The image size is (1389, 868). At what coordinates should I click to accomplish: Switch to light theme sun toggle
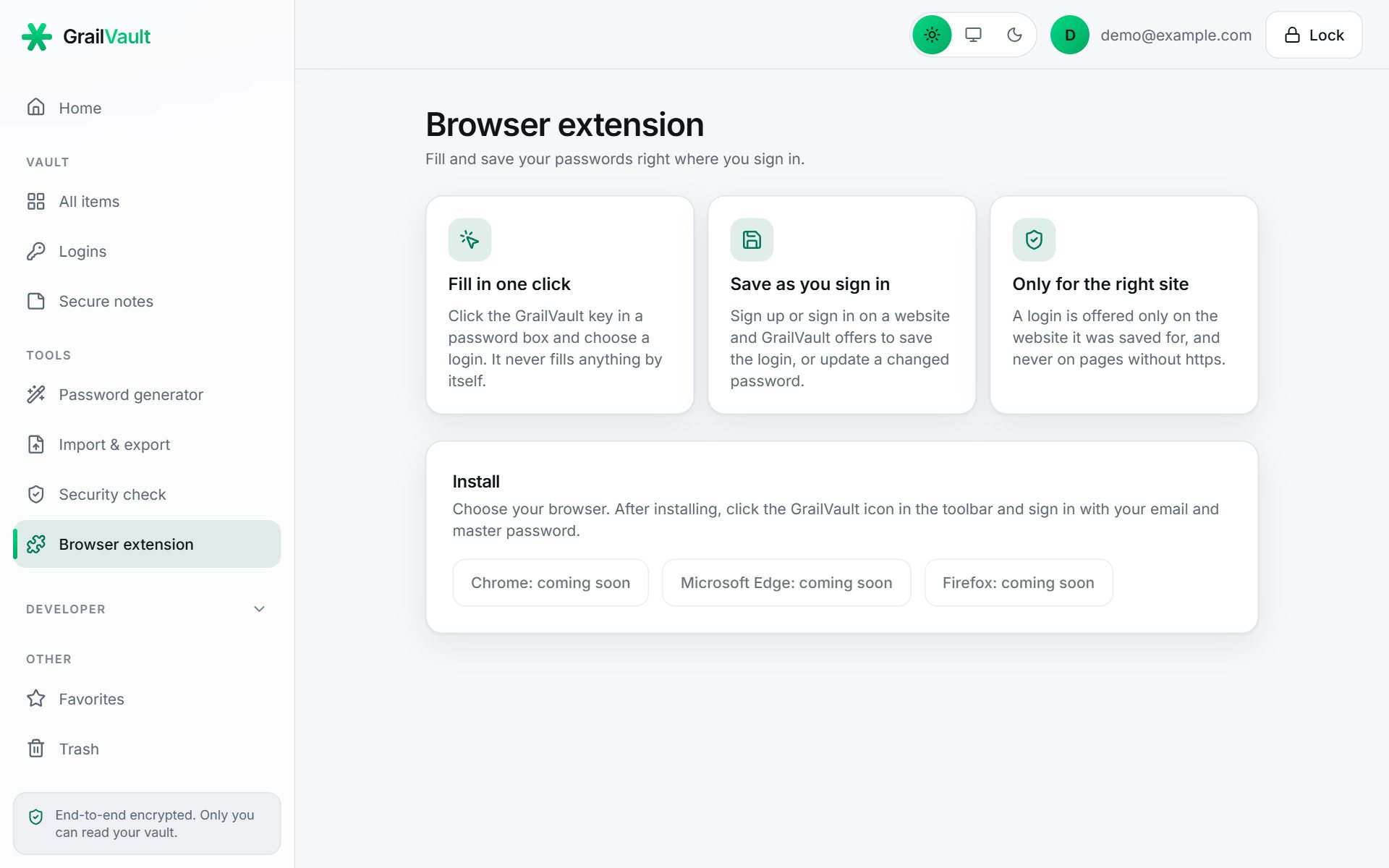pyautogui.click(x=932, y=35)
